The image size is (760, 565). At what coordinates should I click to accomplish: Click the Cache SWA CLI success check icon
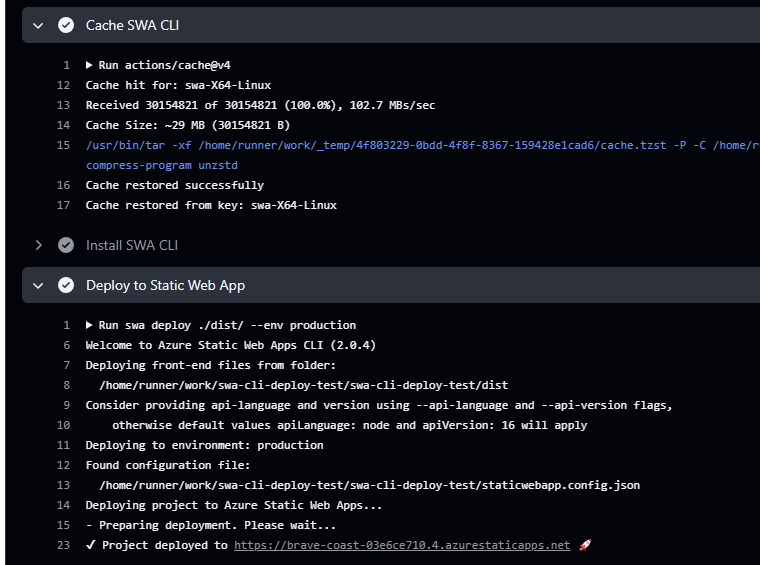coord(66,25)
